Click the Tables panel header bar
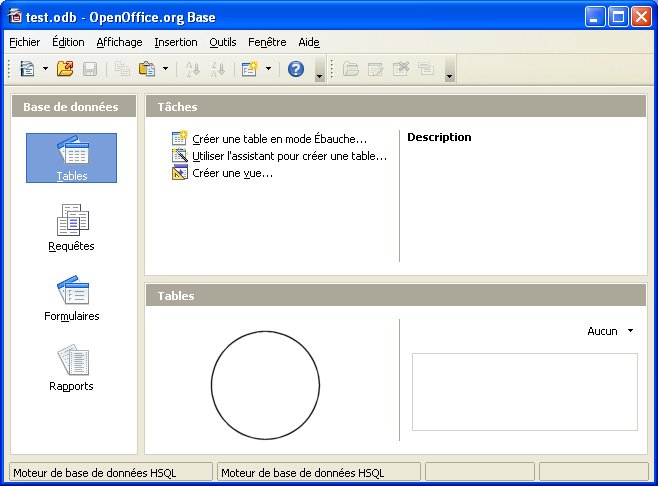Screen dimensions: 658x486 pyautogui.click(x=396, y=295)
